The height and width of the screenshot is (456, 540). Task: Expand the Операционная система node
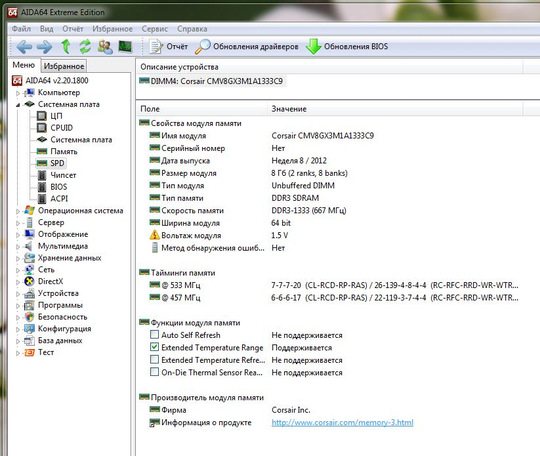pos(18,211)
